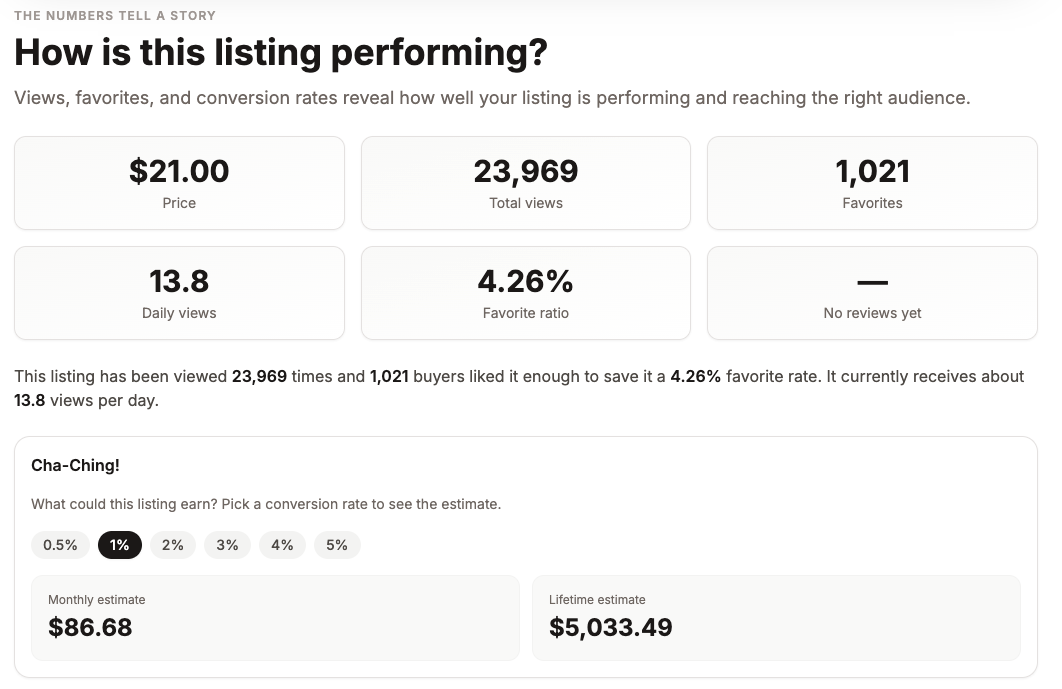Switch the estimate to 4% conversion
Viewport: 1062px width, 689px height.
tap(282, 545)
